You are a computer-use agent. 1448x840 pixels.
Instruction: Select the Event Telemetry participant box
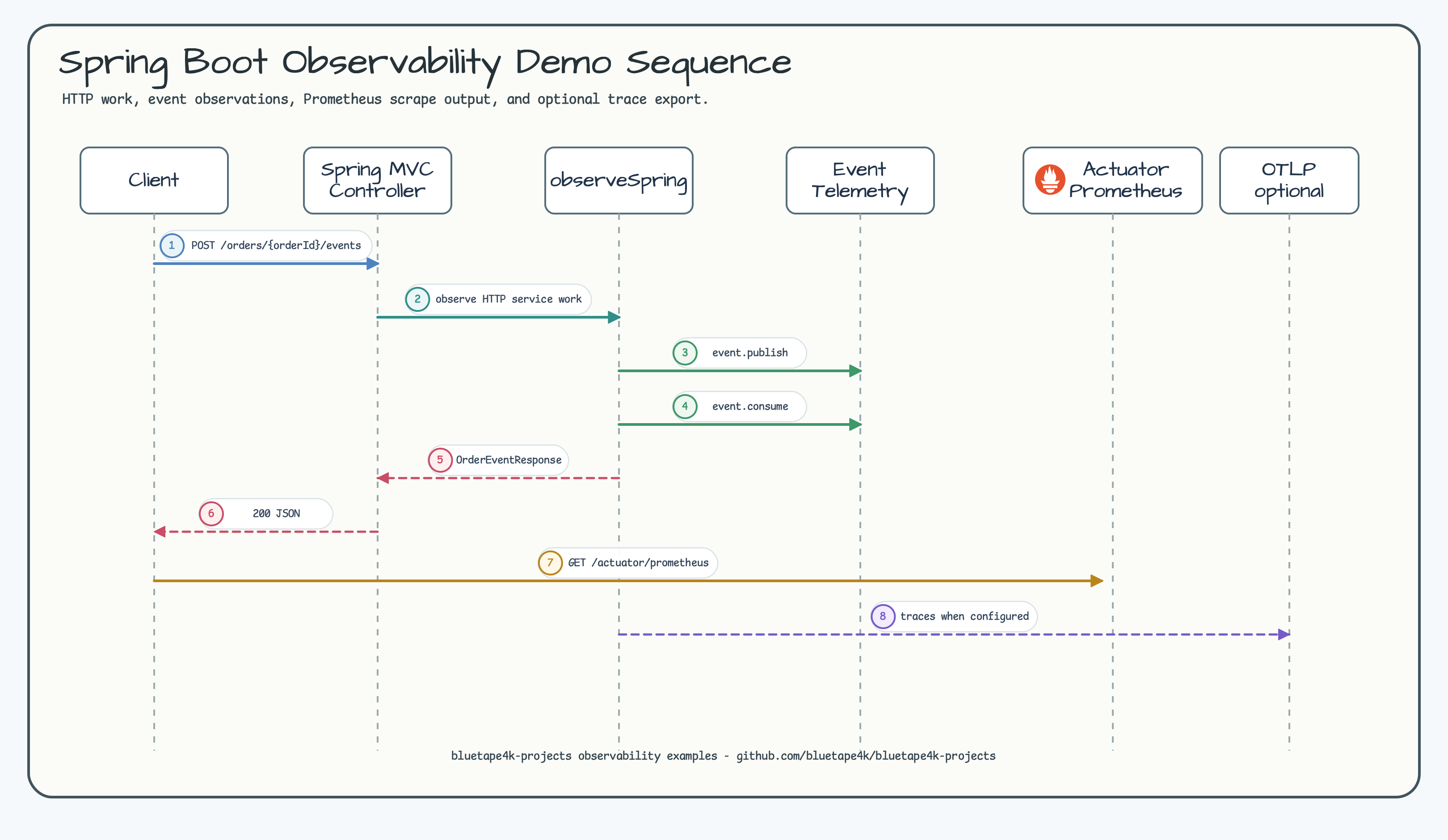tap(860, 181)
